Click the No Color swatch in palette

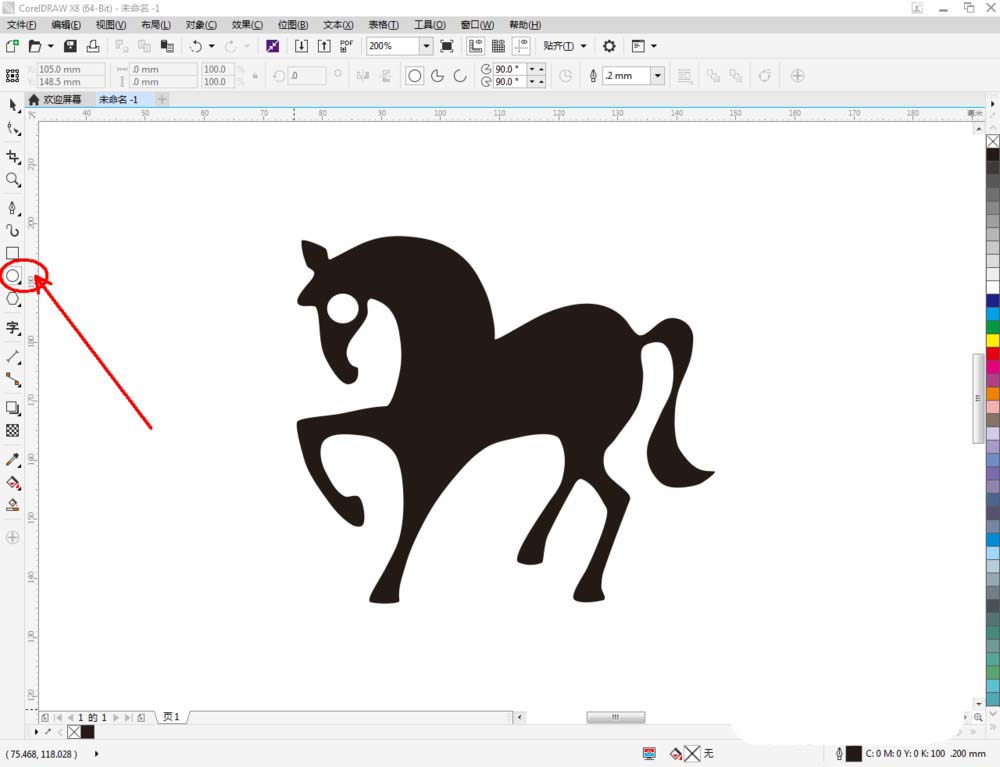(x=993, y=141)
